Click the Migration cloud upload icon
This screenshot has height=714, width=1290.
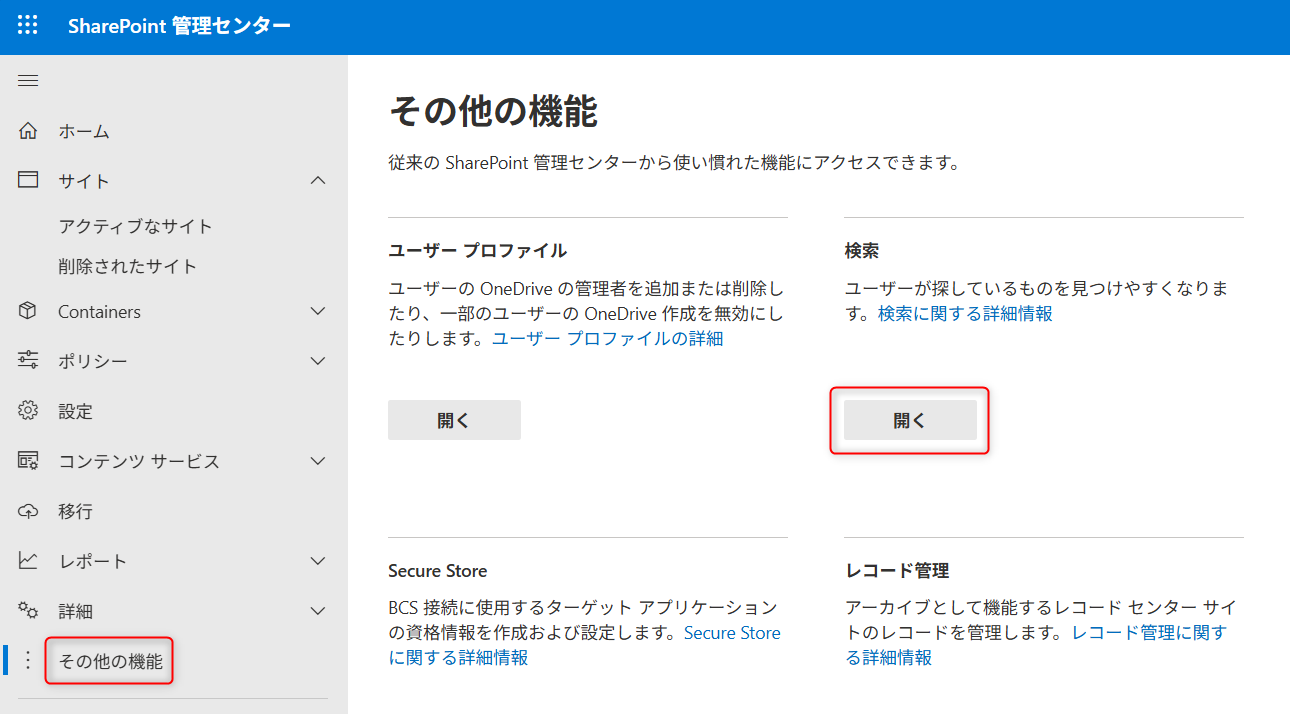[x=28, y=511]
